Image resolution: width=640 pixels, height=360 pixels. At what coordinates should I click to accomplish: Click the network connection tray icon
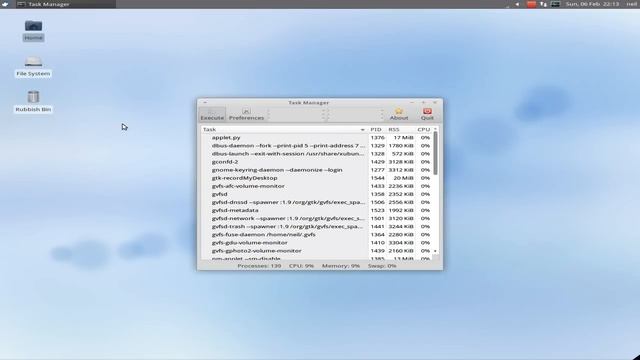543,4
